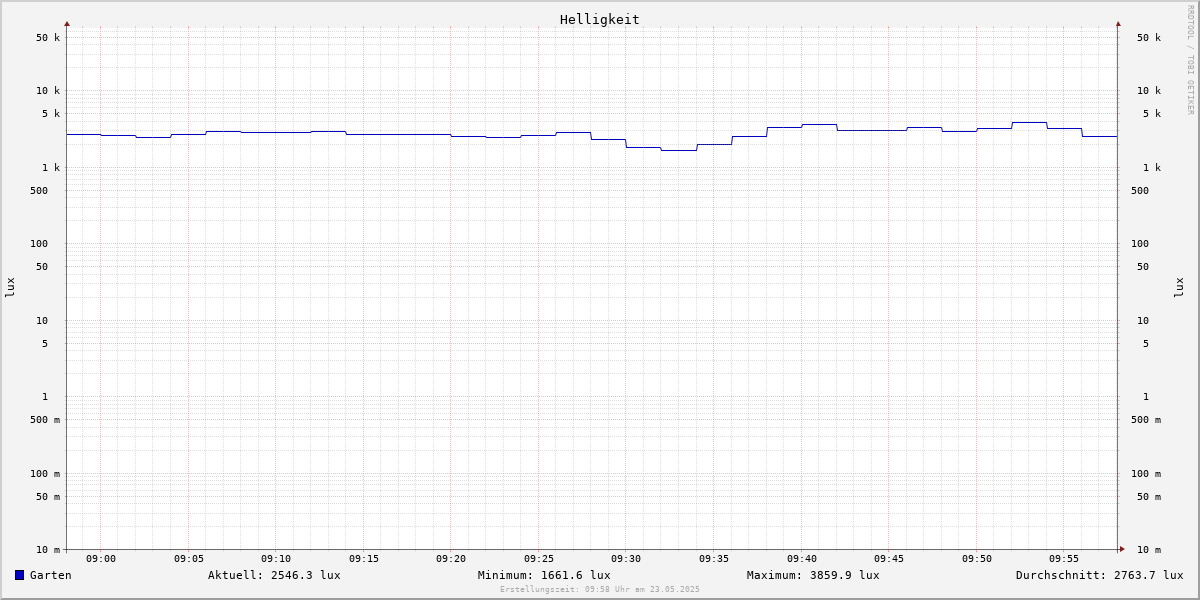
Task: Click the 10 m label on left axis
Action: 48,550
